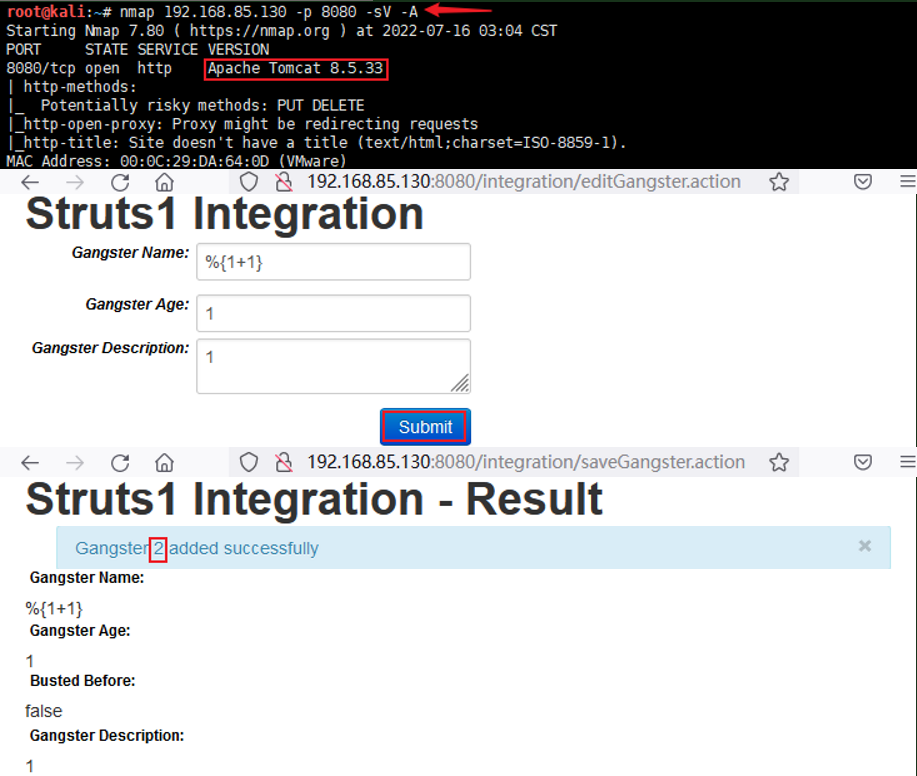917x776 pixels.
Task: Save saveGangster page to Pocket
Action: [x=863, y=462]
